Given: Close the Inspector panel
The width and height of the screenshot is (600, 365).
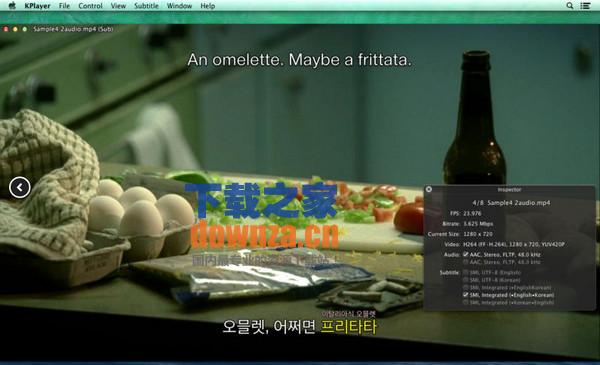Looking at the screenshot, I should (x=429, y=189).
